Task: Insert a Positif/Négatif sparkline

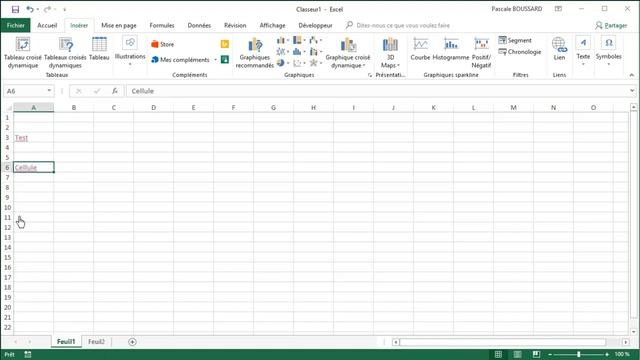Action: point(481,53)
